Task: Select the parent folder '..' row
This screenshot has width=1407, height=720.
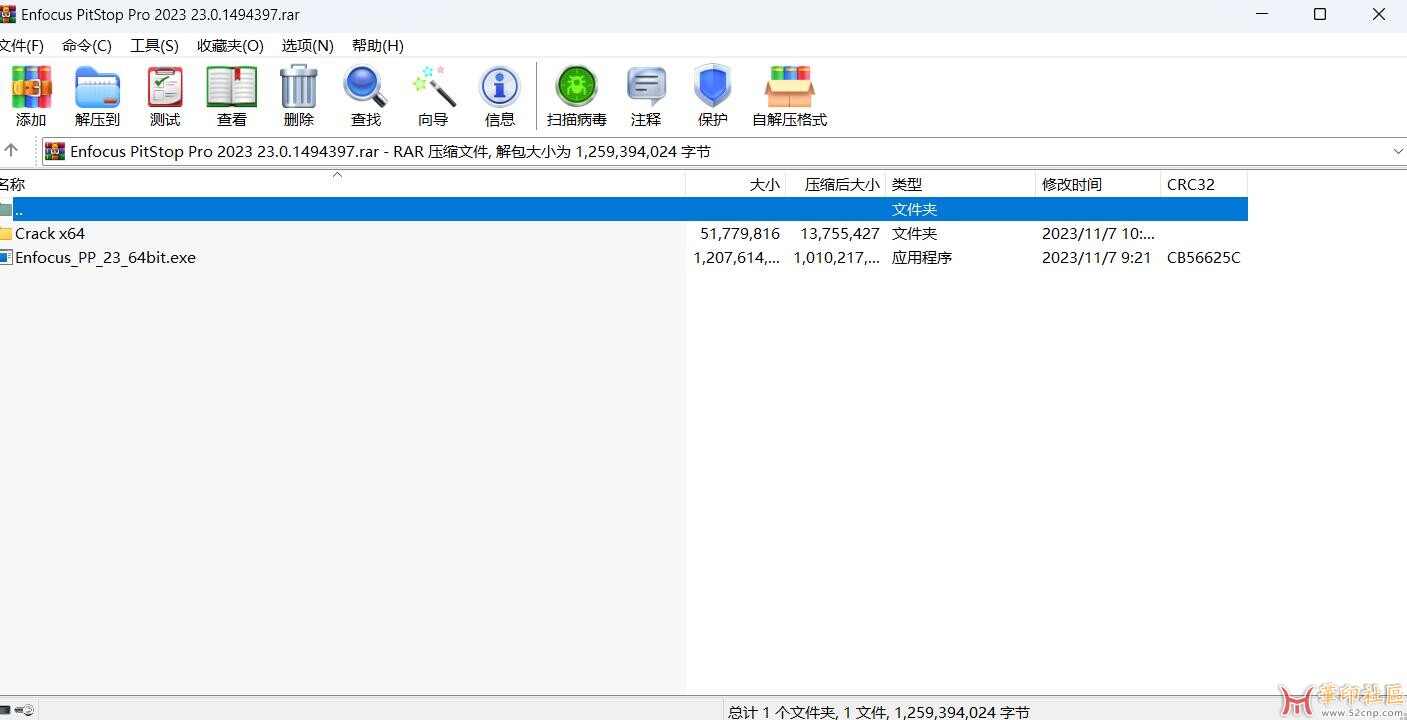Action: [624, 210]
